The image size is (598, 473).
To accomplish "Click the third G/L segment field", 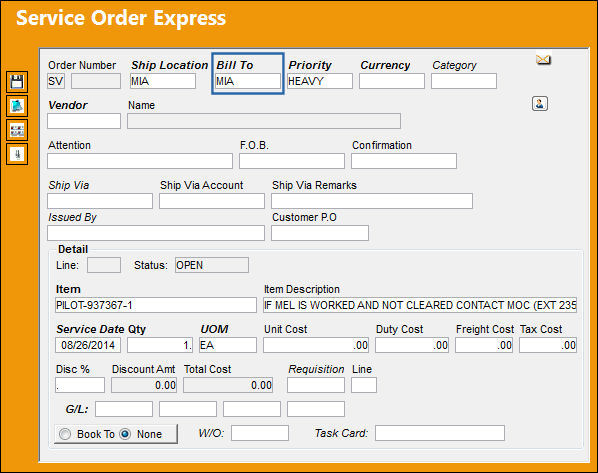I will tap(252, 409).
